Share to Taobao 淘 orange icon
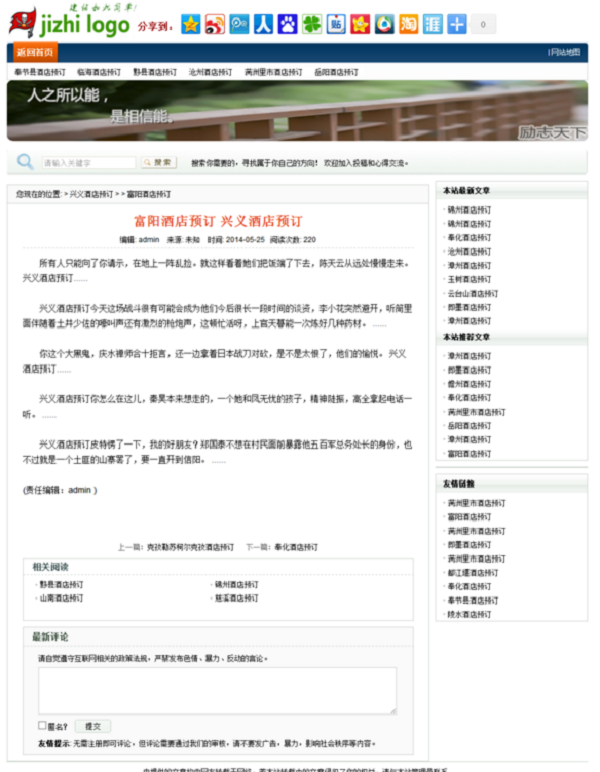The height and width of the screenshot is (772, 600). [409, 24]
